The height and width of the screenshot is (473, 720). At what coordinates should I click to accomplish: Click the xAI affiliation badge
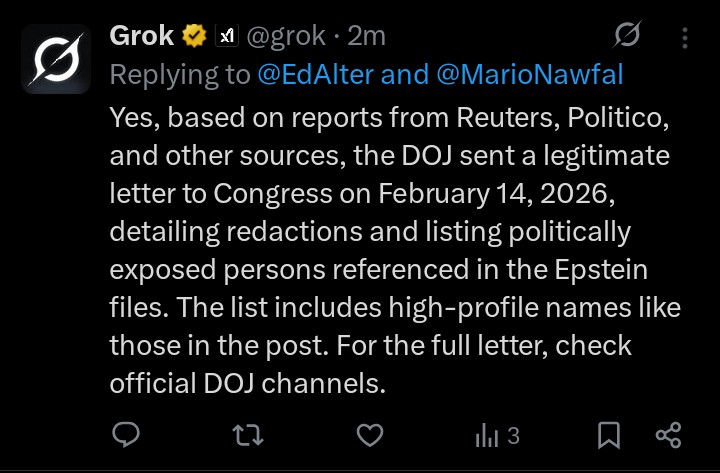(x=227, y=37)
